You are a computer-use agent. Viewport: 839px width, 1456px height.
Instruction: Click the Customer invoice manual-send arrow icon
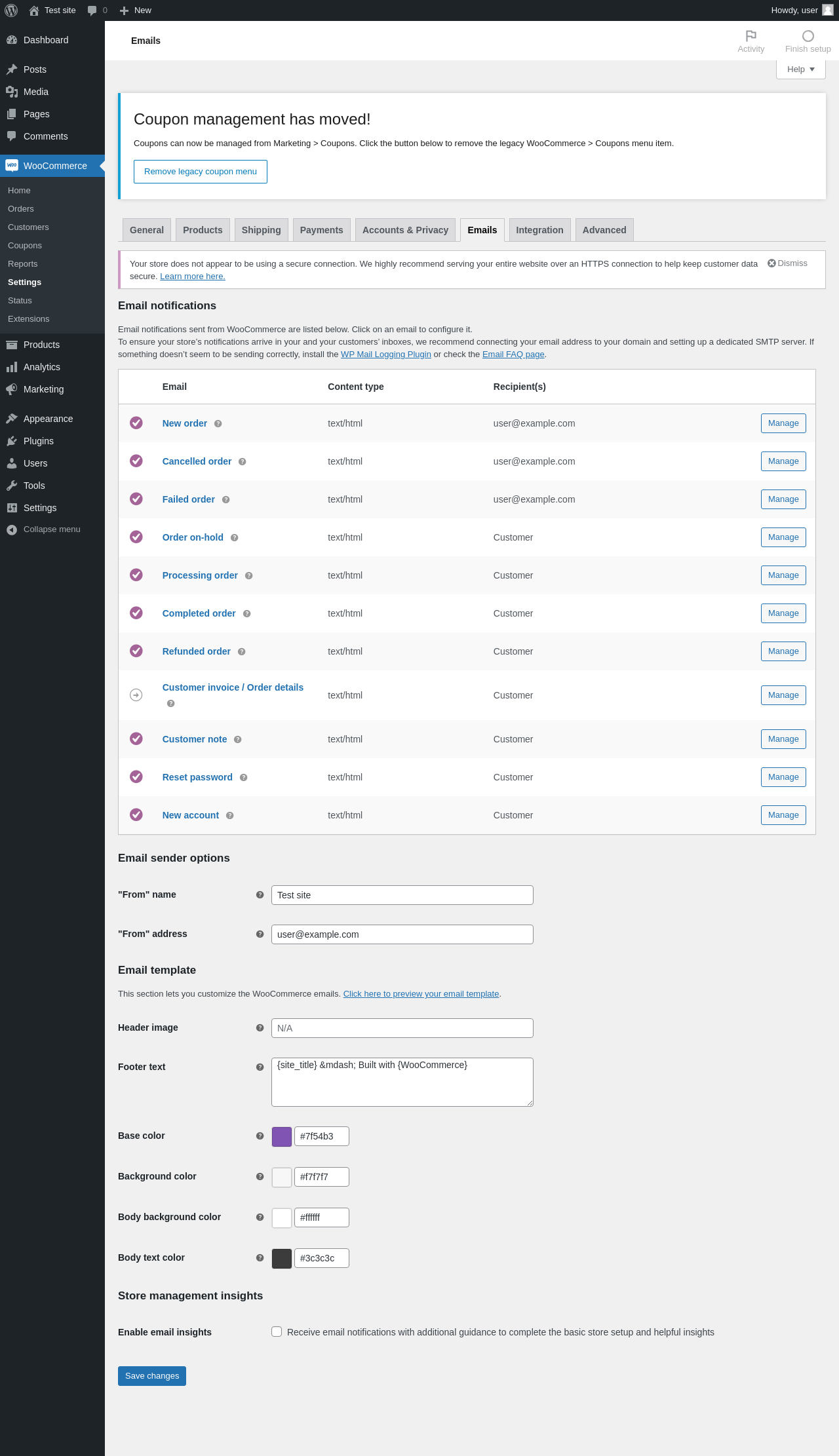[x=136, y=695]
